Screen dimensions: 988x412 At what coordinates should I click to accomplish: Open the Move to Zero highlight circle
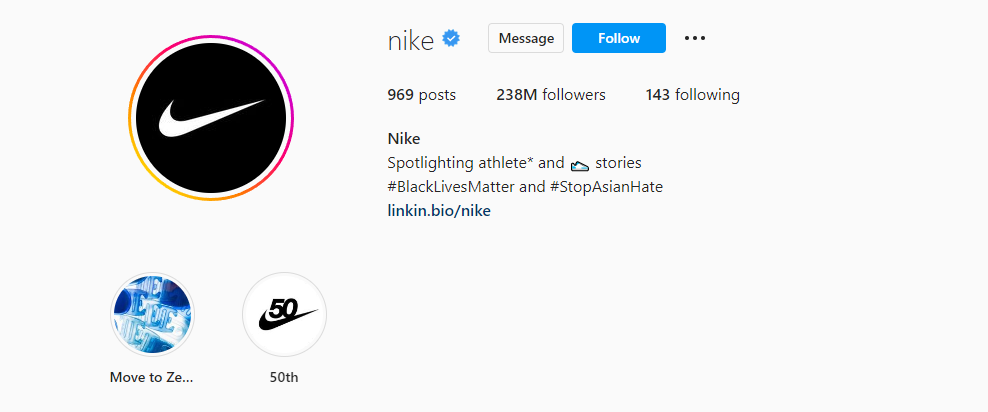click(152, 315)
